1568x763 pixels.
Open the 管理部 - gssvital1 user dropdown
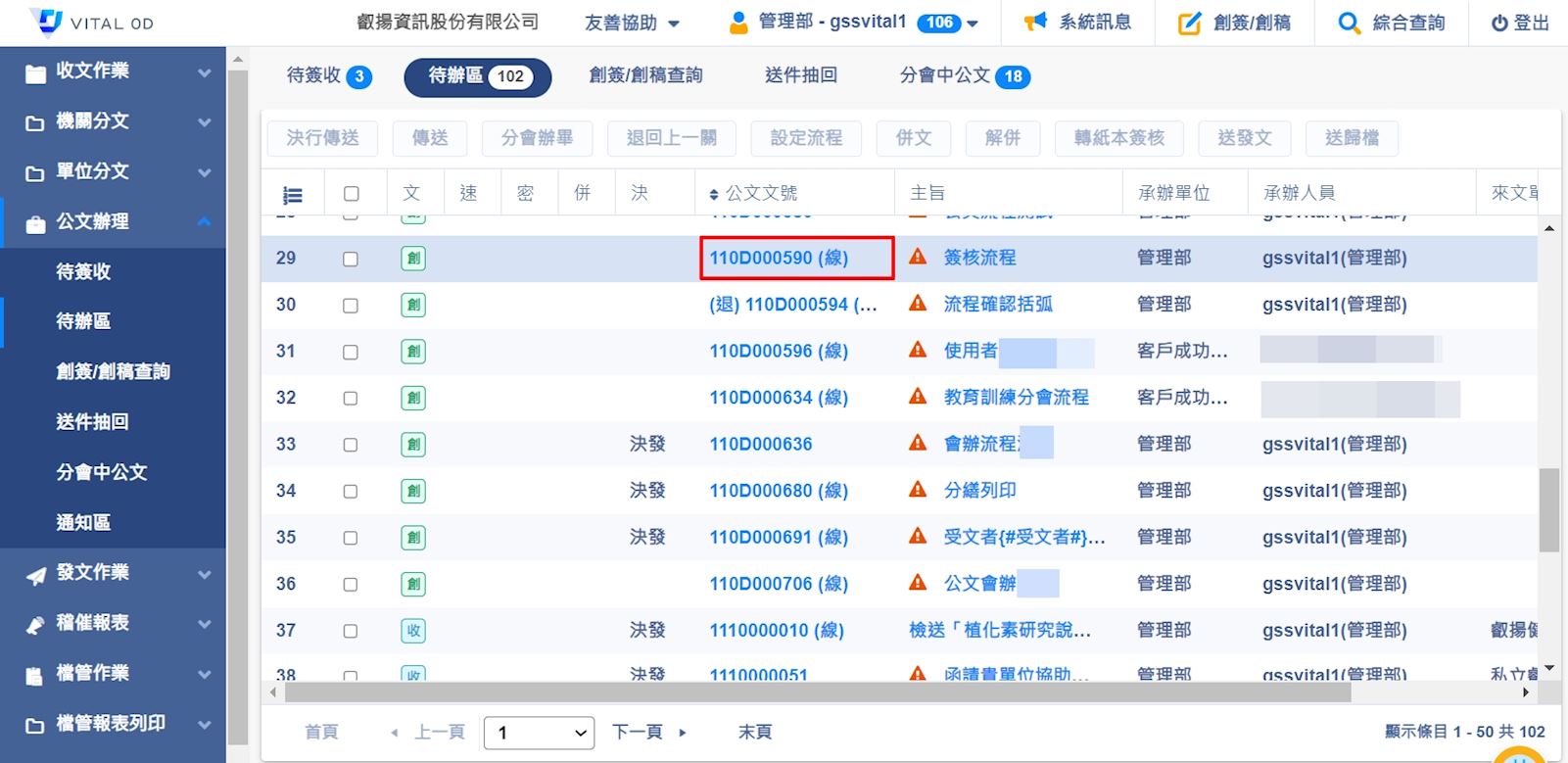(x=854, y=23)
